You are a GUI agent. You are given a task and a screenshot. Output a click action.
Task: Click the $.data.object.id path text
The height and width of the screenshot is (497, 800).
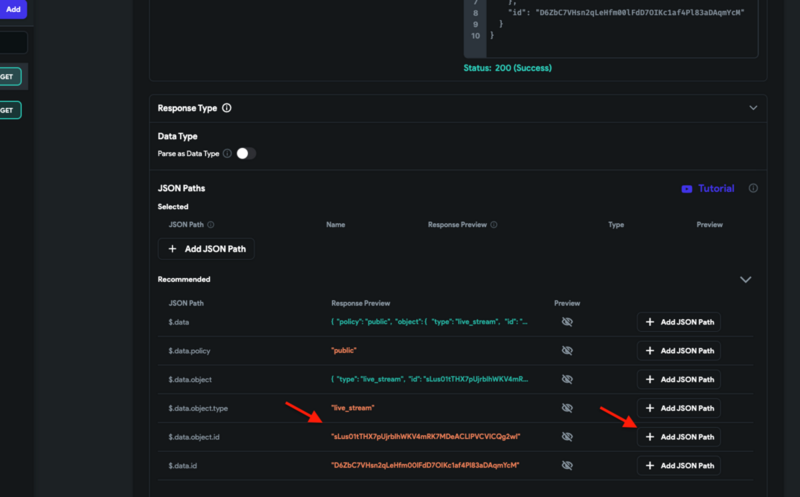194,437
